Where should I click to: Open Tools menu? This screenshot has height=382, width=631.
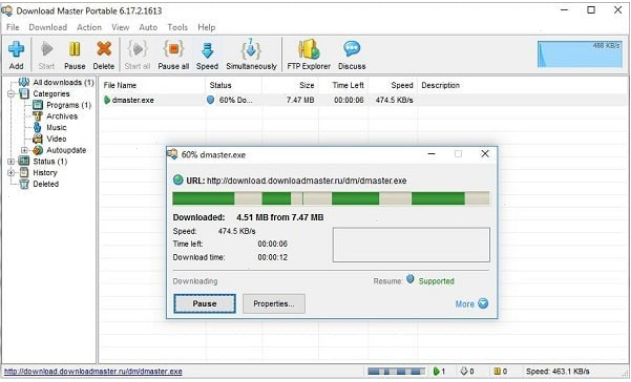[x=177, y=27]
